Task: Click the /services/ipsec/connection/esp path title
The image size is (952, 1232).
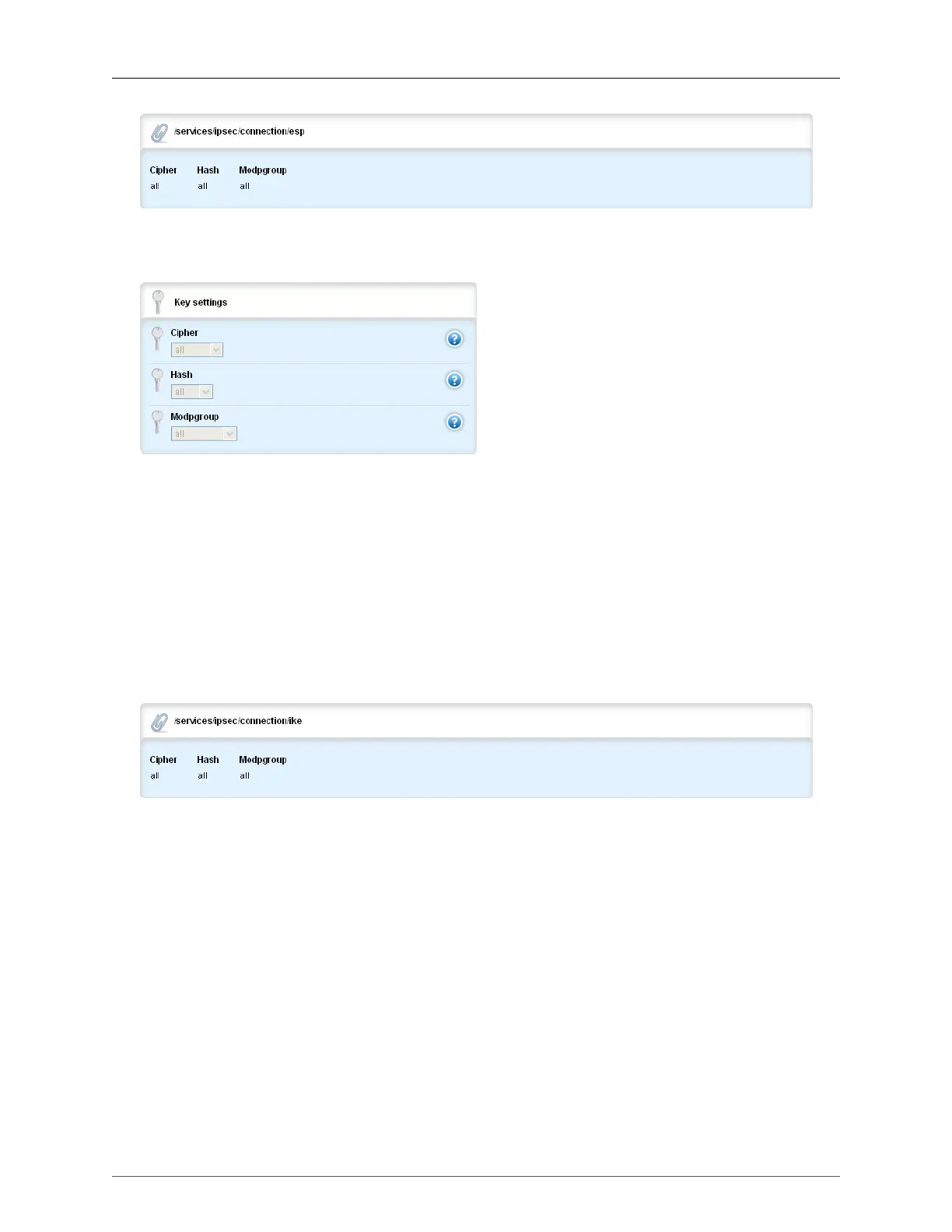Action: click(240, 131)
